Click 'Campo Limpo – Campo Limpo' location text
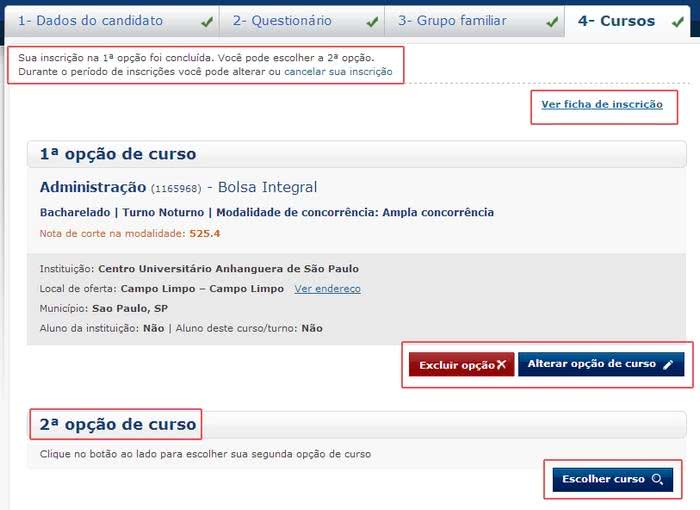700x510 pixels. (x=202, y=289)
